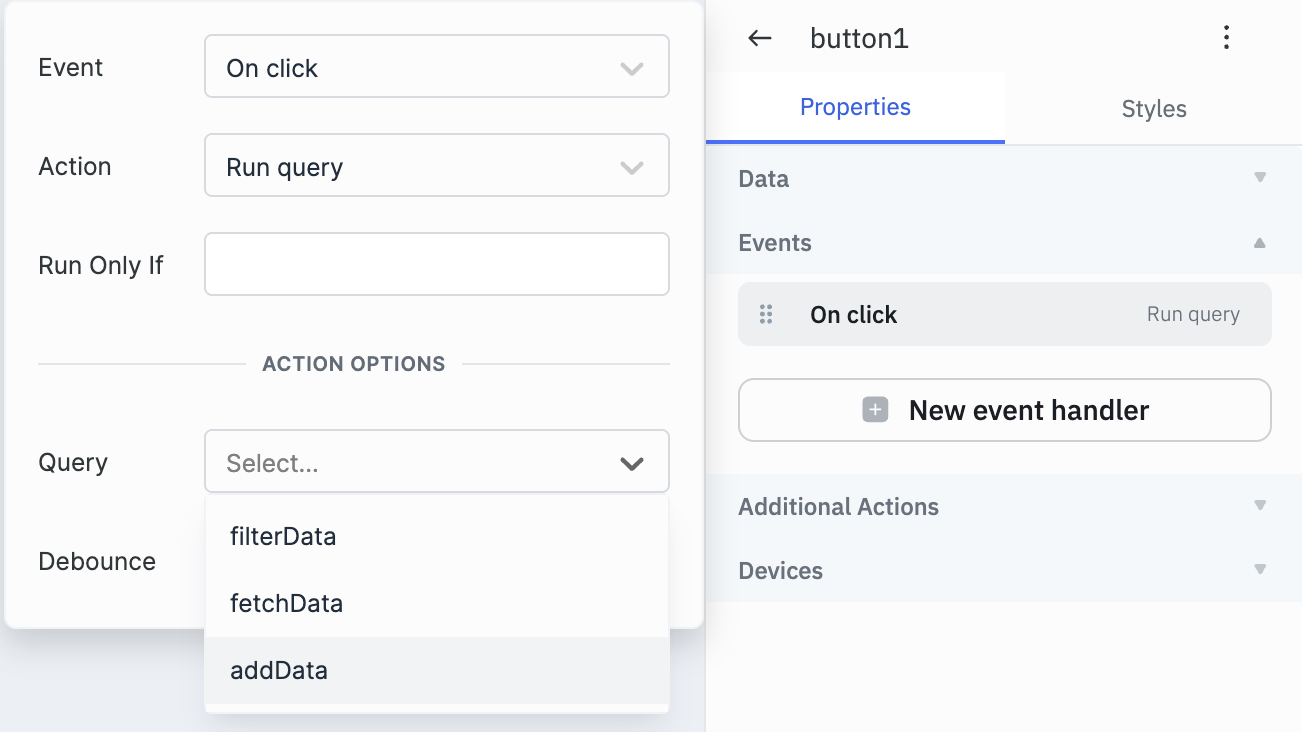Click the Run Only If input field

point(436,265)
